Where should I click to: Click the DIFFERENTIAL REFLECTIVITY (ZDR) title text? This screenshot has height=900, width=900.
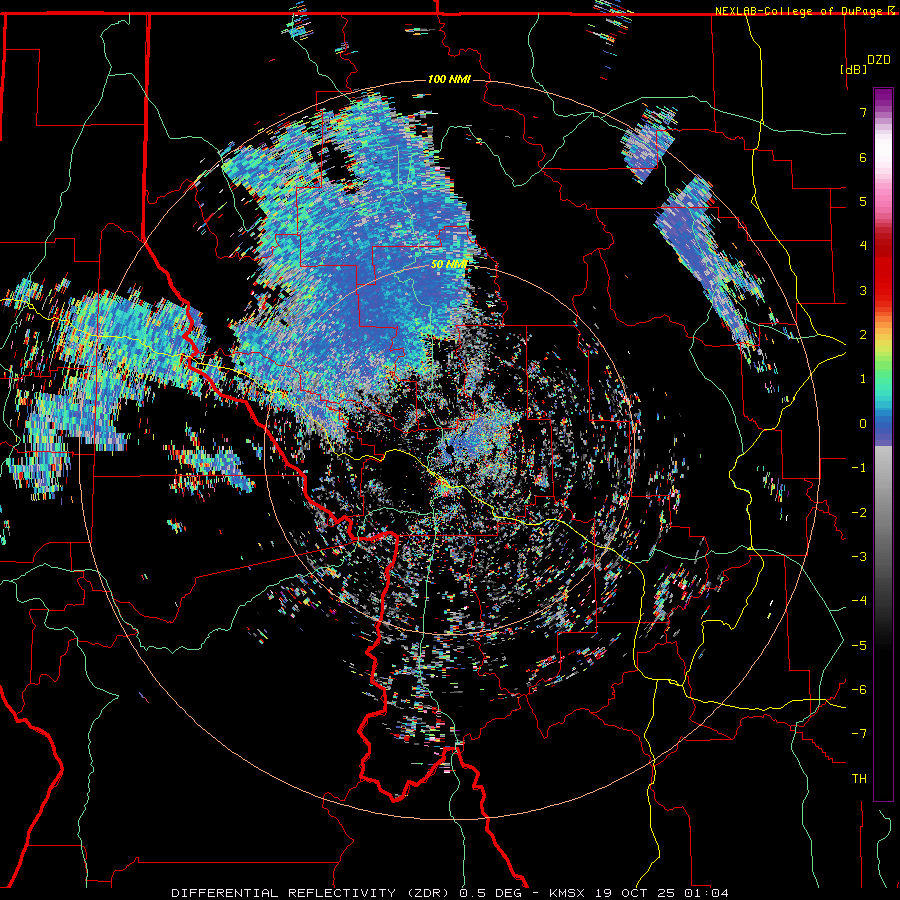[313, 893]
